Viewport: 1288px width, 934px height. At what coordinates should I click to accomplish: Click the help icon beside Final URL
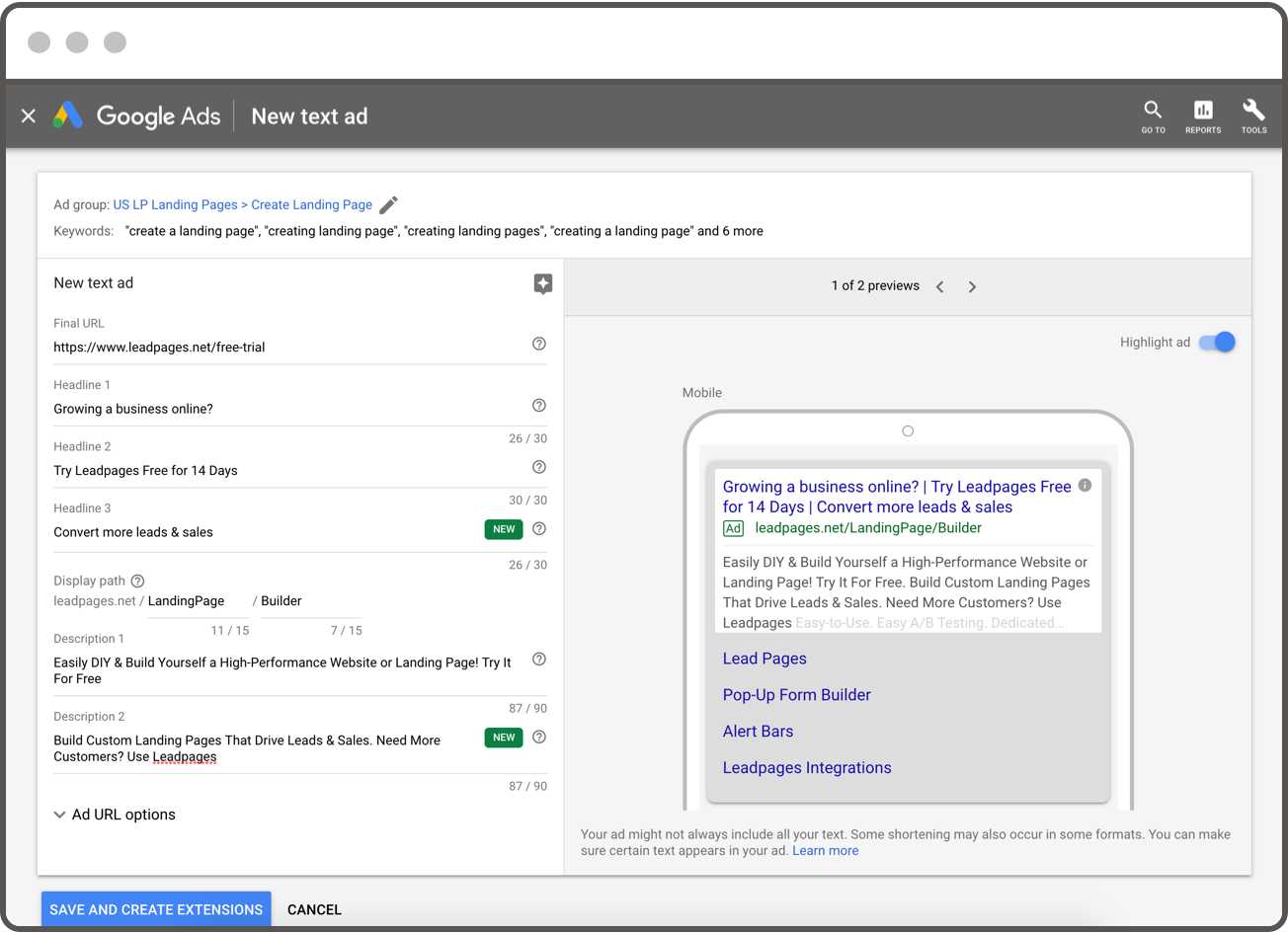click(538, 343)
